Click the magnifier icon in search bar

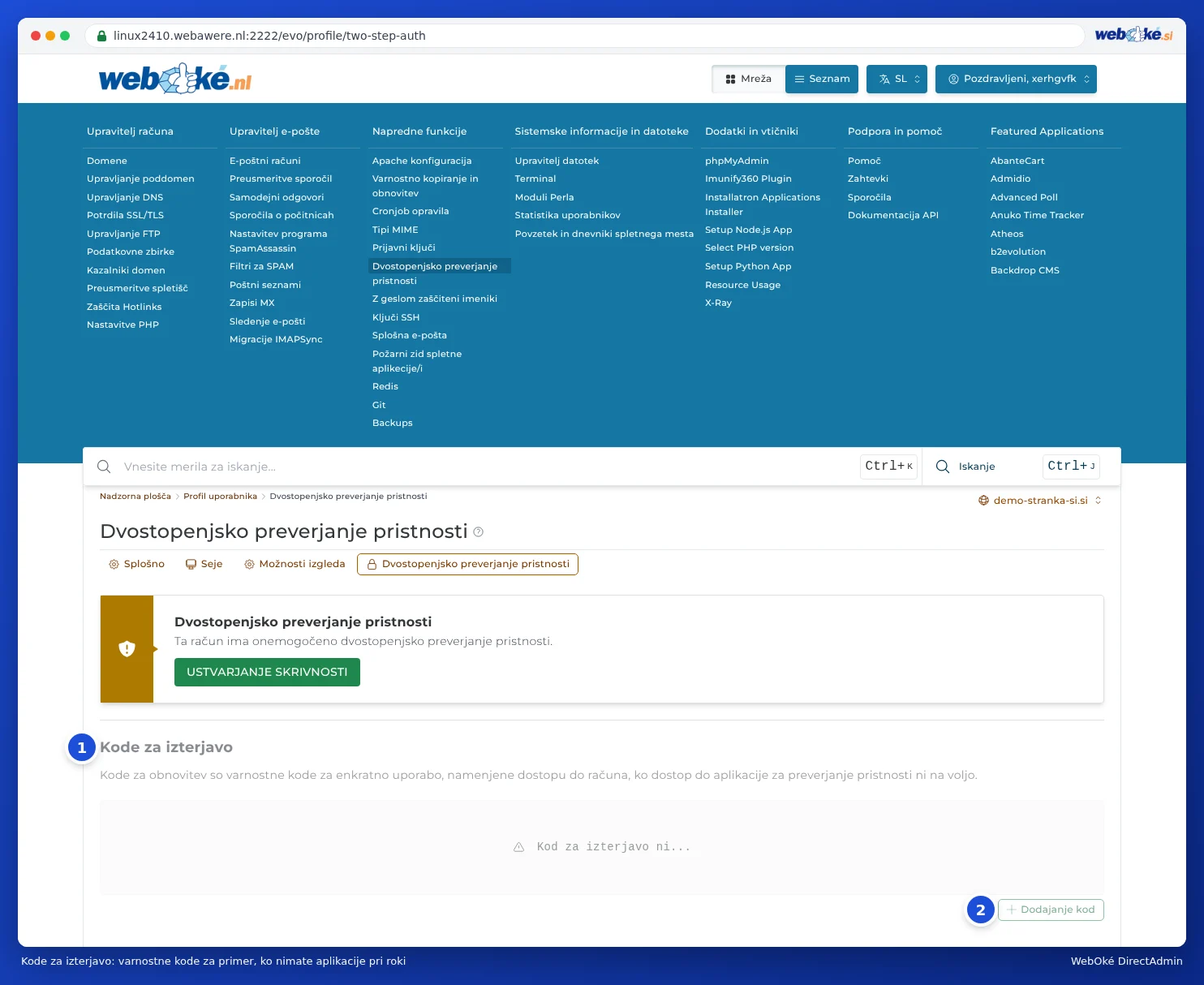104,467
